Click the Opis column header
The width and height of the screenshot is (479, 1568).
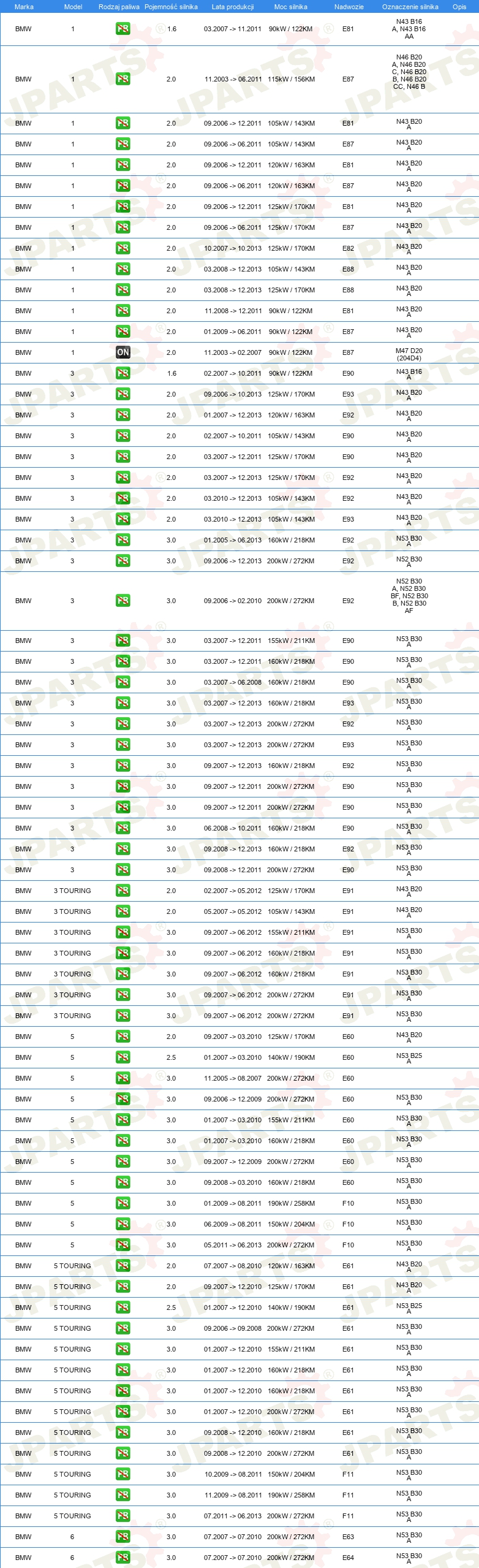(x=459, y=7)
